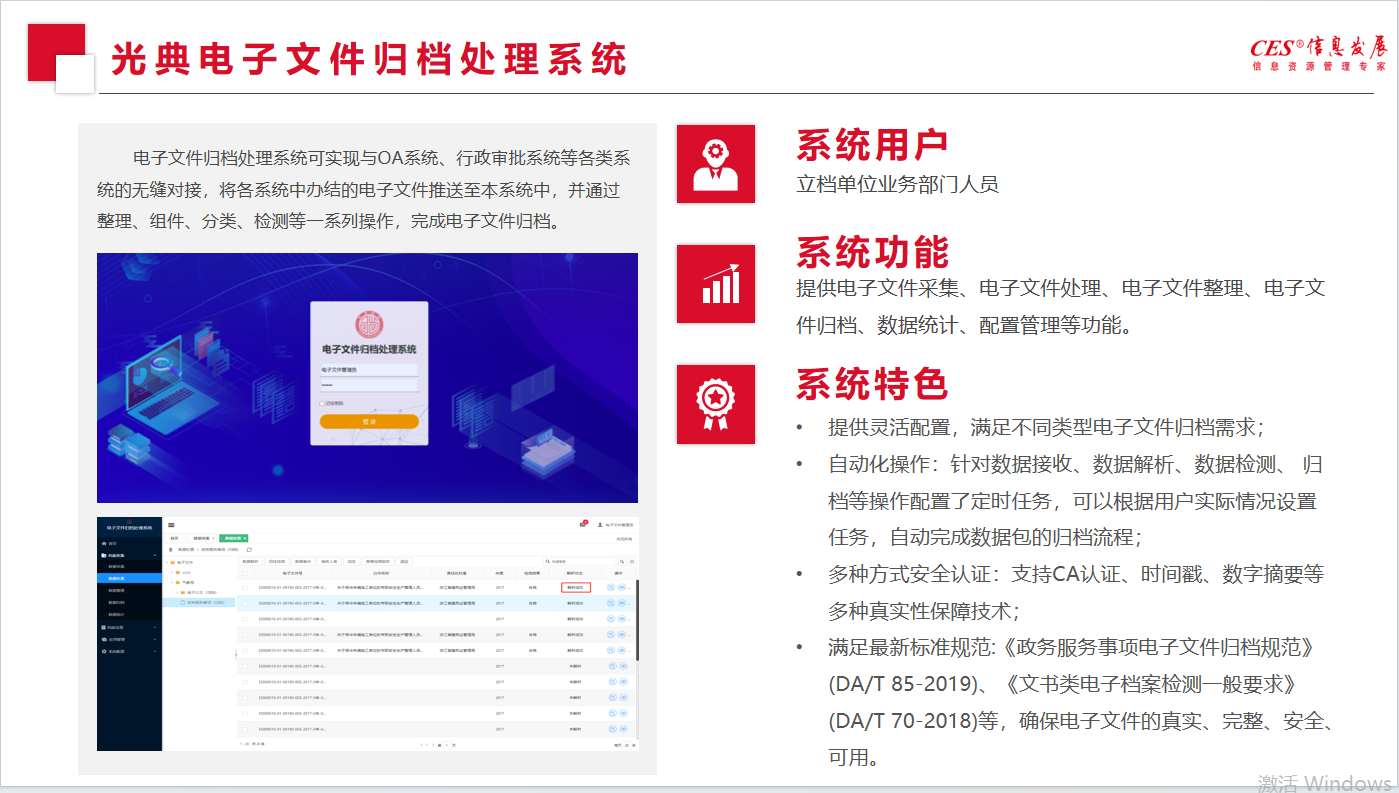Tick the select-all checkbox in the table header
The height and width of the screenshot is (793, 1399).
245,573
